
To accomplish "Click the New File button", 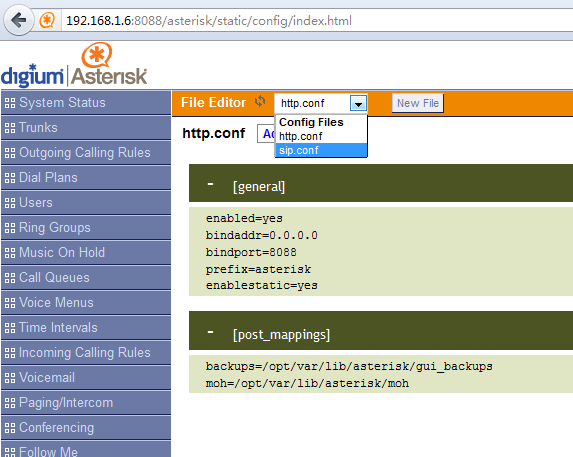I will click(418, 103).
